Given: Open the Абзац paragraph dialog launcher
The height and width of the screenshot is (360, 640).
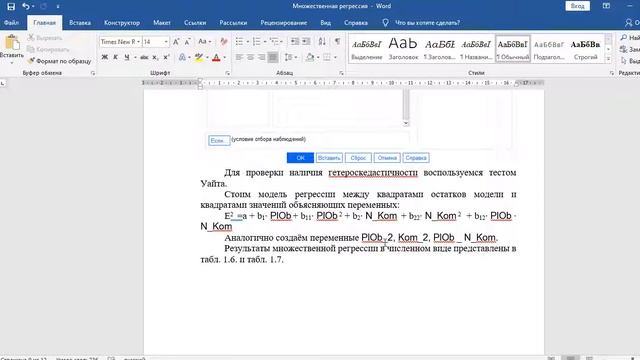Looking at the screenshot, I should (x=341, y=73).
